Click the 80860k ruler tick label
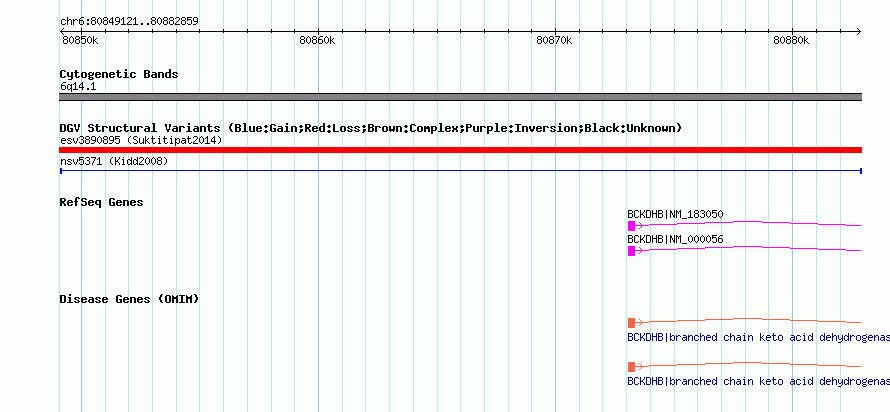890x412 pixels. tap(317, 40)
